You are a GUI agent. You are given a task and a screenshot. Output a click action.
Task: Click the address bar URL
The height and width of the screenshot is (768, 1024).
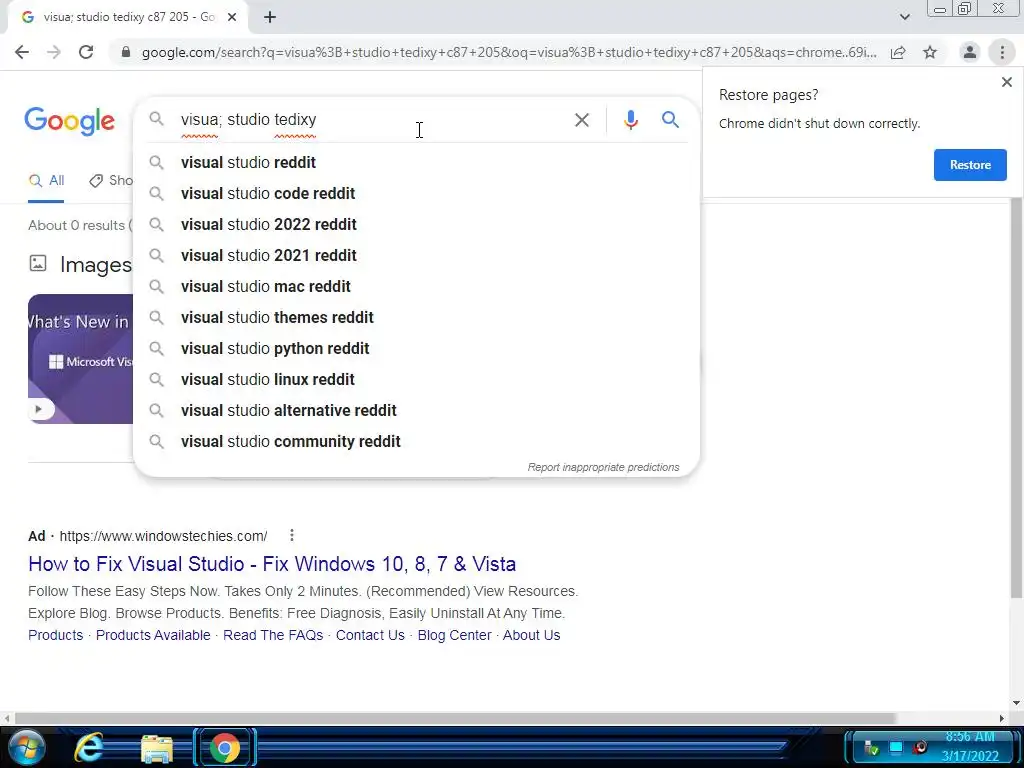(509, 52)
